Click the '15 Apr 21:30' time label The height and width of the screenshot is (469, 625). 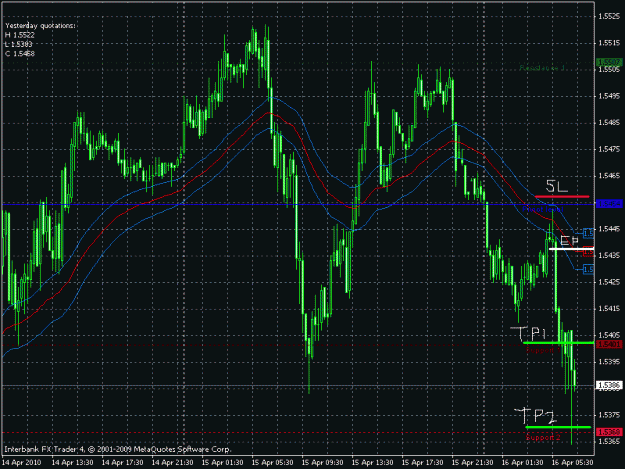click(x=472, y=463)
